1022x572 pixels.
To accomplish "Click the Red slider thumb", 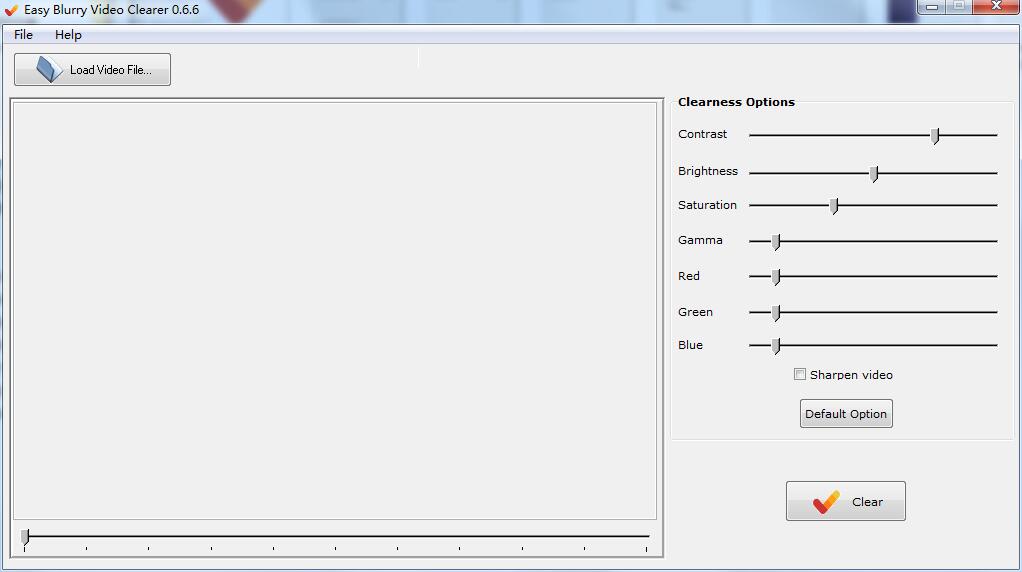I will (x=776, y=277).
